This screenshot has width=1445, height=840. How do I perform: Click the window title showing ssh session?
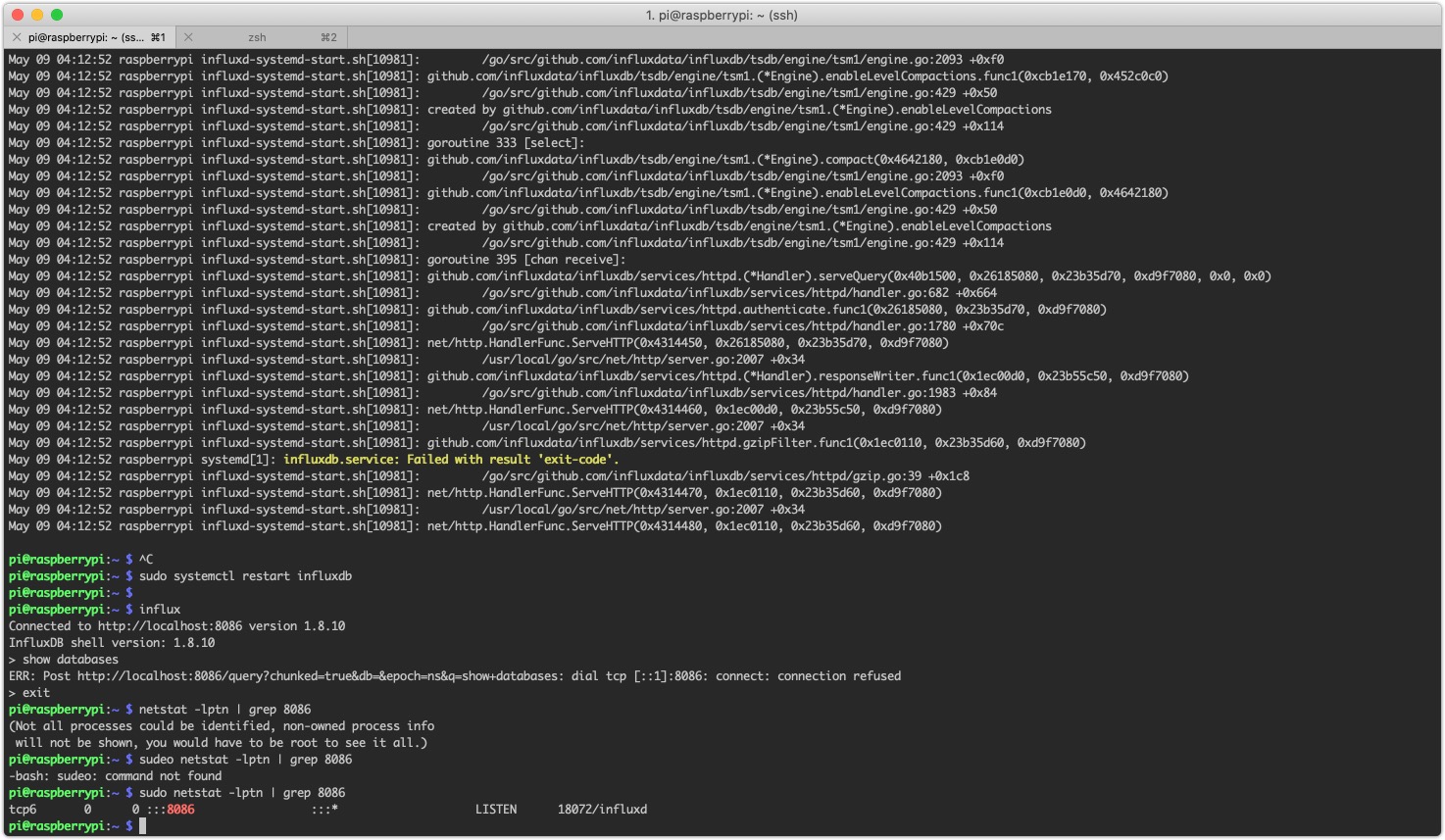point(722,15)
